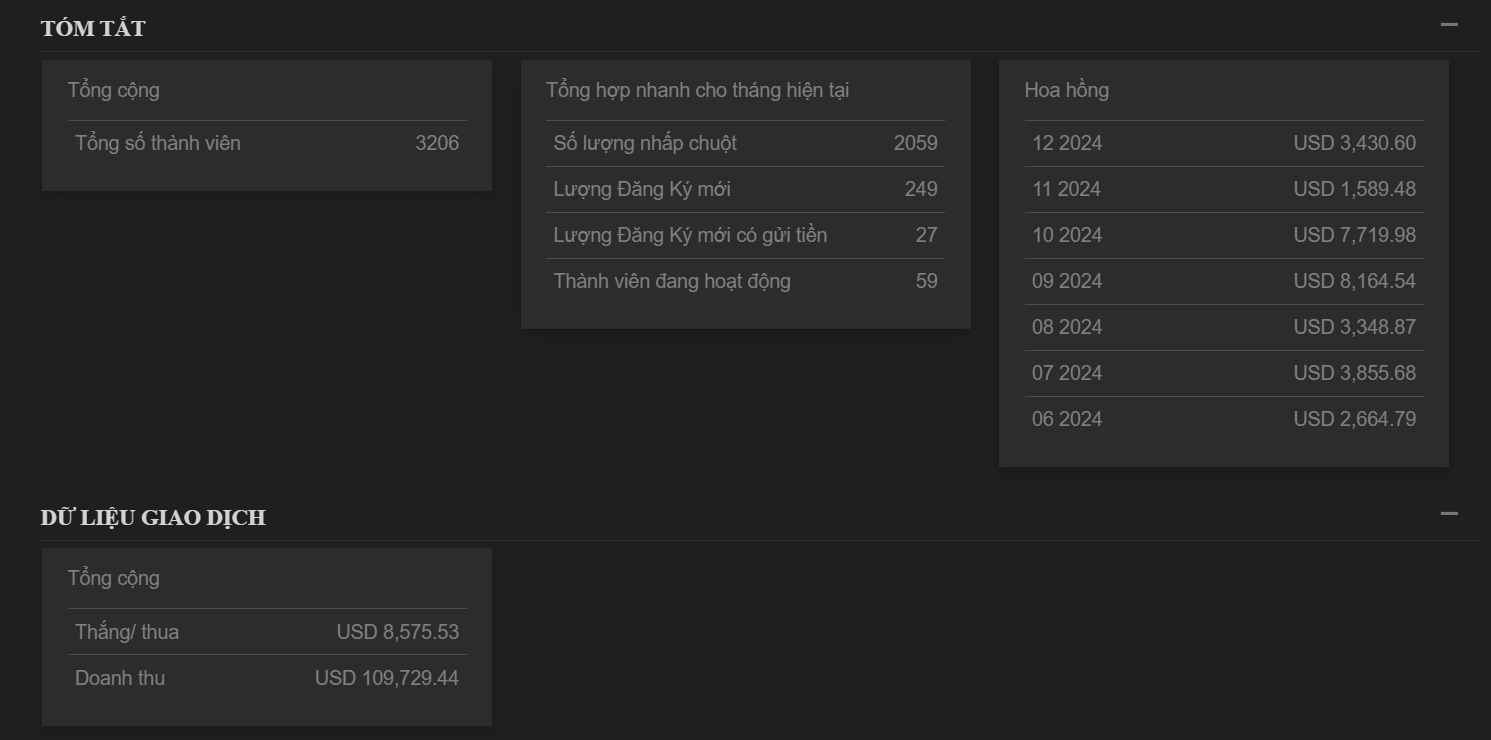Click the depositing signups value 27
This screenshot has width=1491, height=740.
[x=927, y=235]
